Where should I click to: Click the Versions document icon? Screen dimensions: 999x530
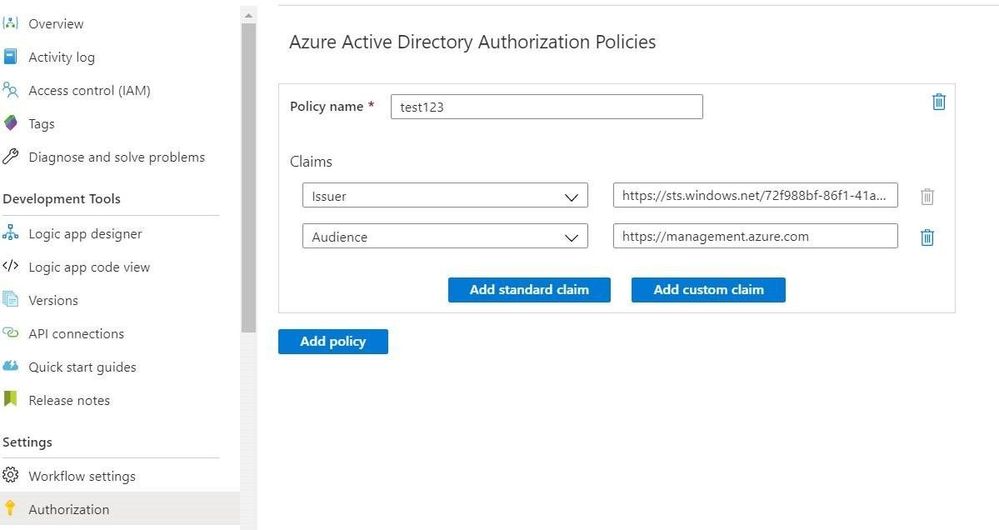point(10,299)
